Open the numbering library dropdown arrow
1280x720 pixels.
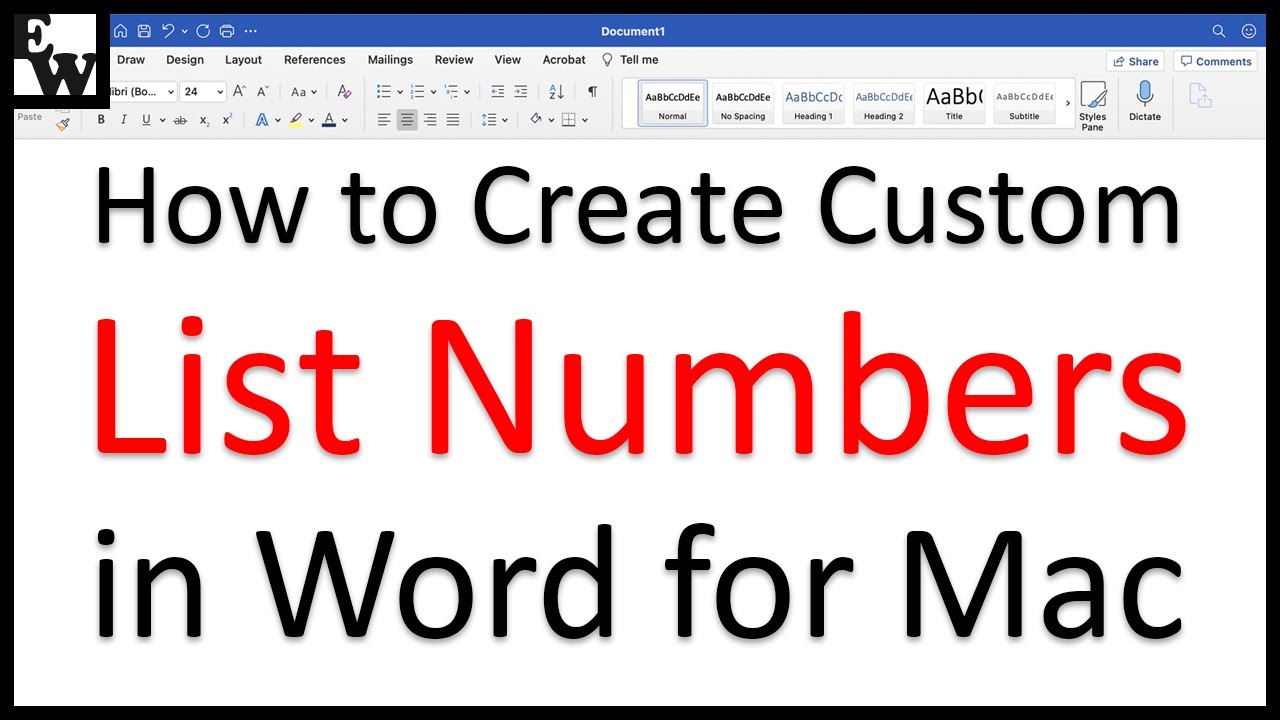(433, 93)
